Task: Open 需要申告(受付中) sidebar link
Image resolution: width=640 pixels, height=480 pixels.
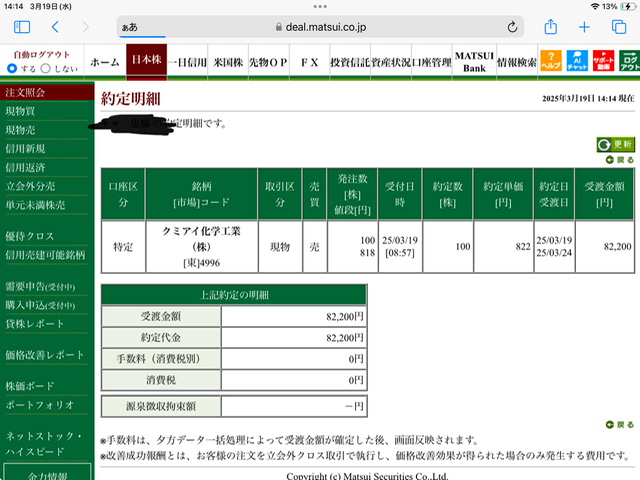Action: click(x=40, y=287)
